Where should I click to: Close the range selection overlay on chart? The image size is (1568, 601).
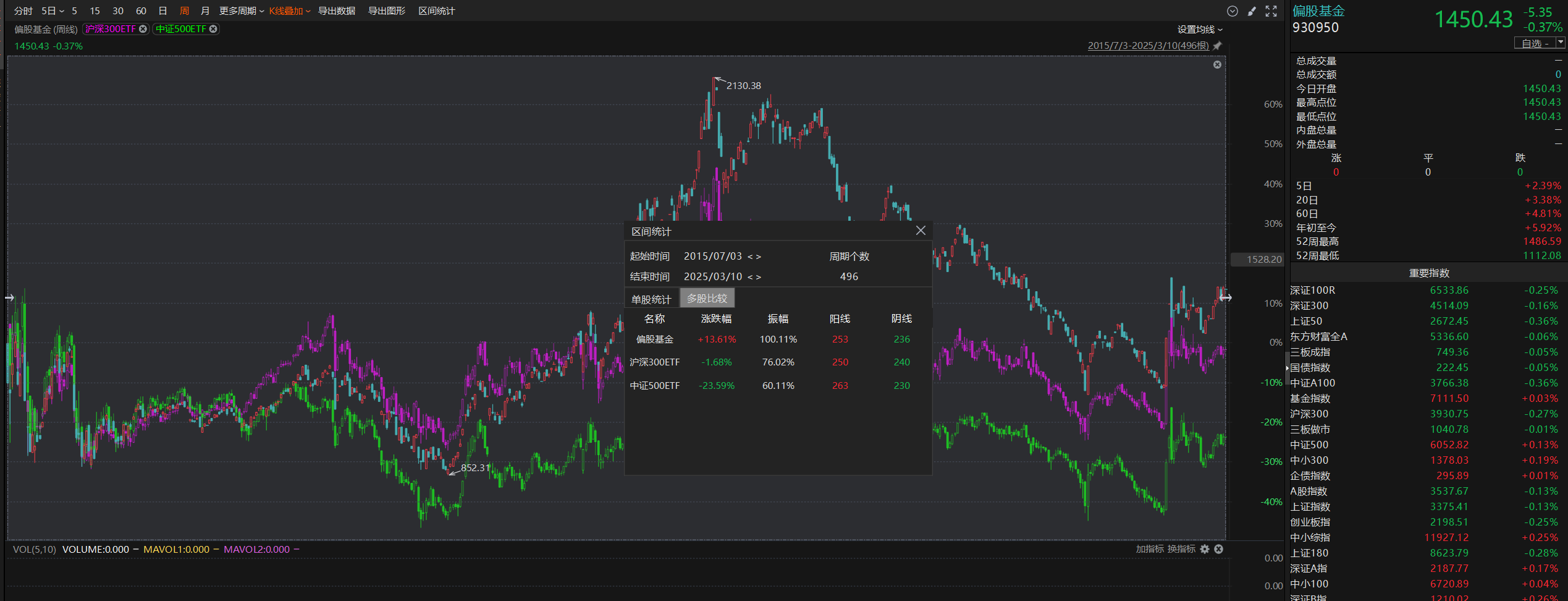(1217, 65)
